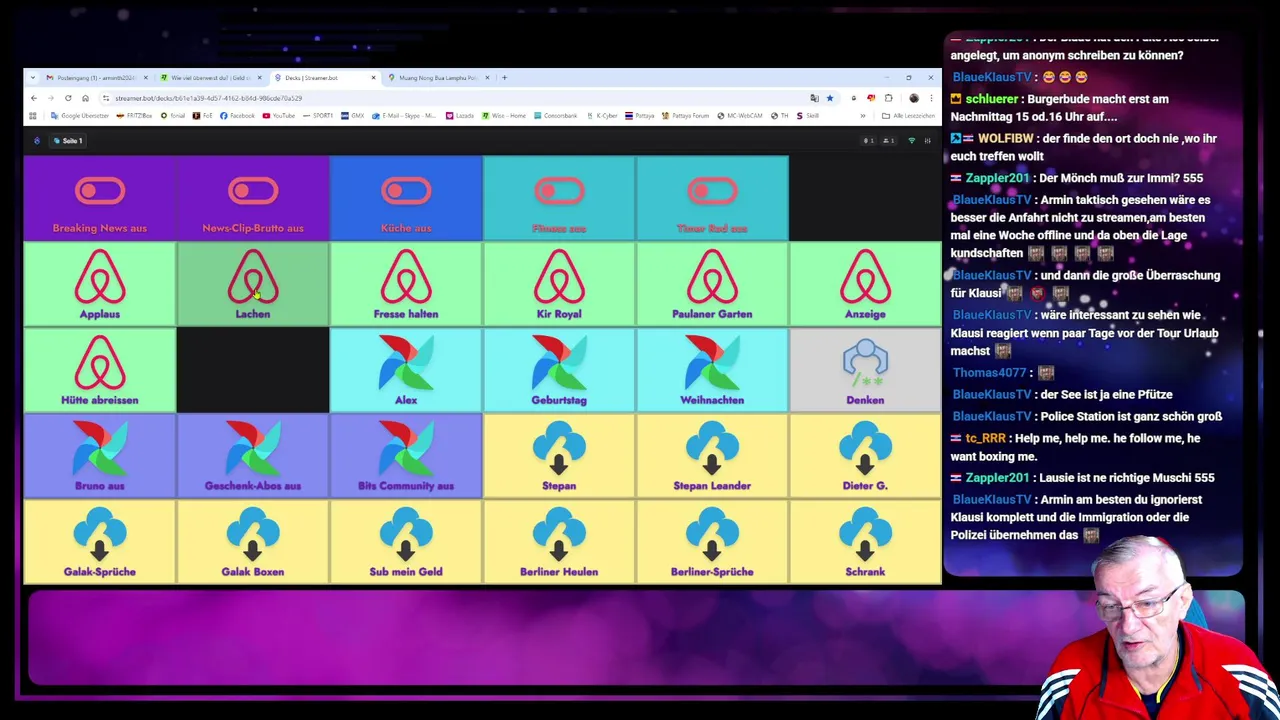Select the Seite 1 deck page
The width and height of the screenshot is (1280, 720).
[x=68, y=141]
